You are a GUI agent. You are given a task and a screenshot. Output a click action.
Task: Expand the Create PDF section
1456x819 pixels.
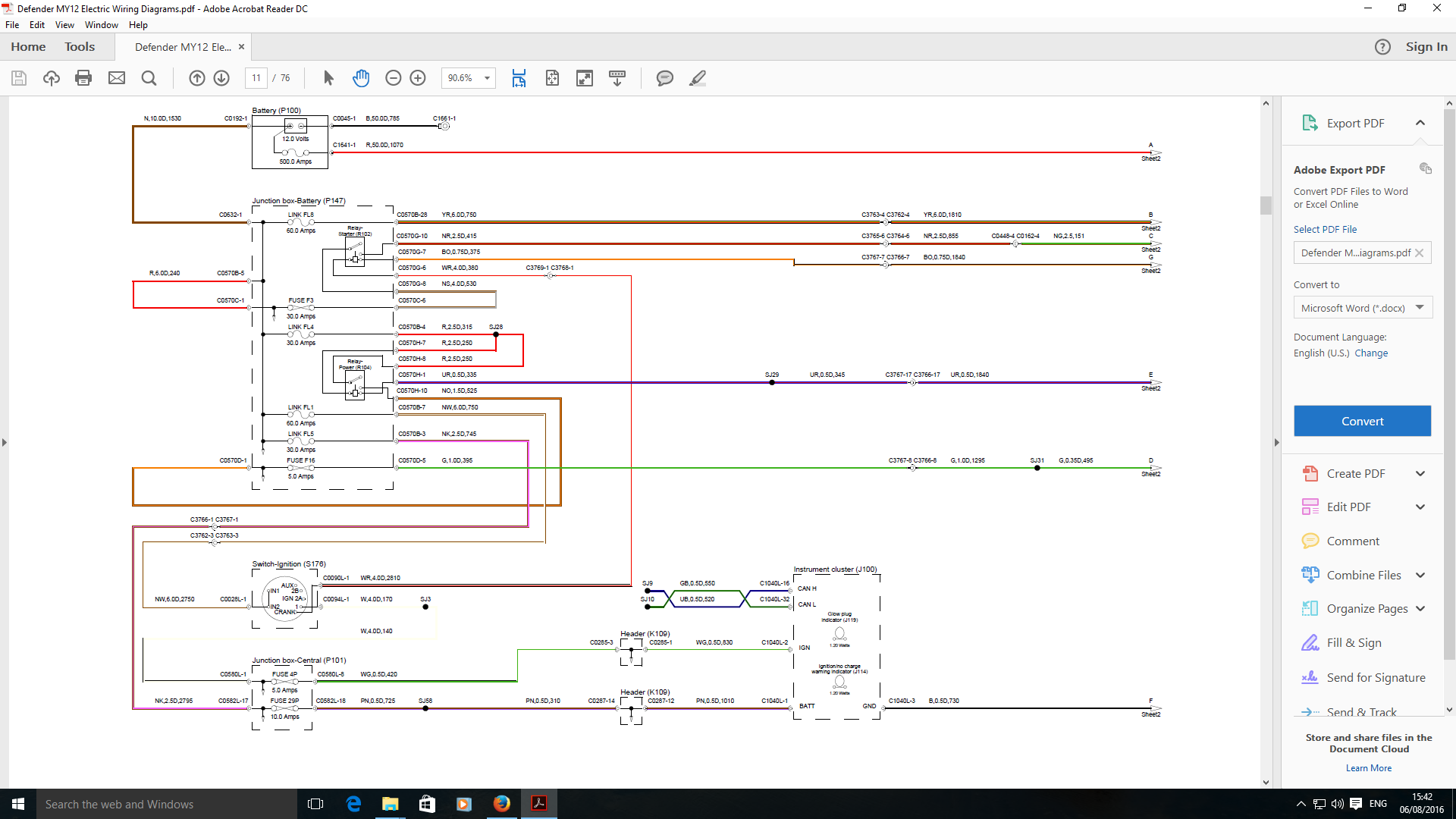pyautogui.click(x=1420, y=474)
